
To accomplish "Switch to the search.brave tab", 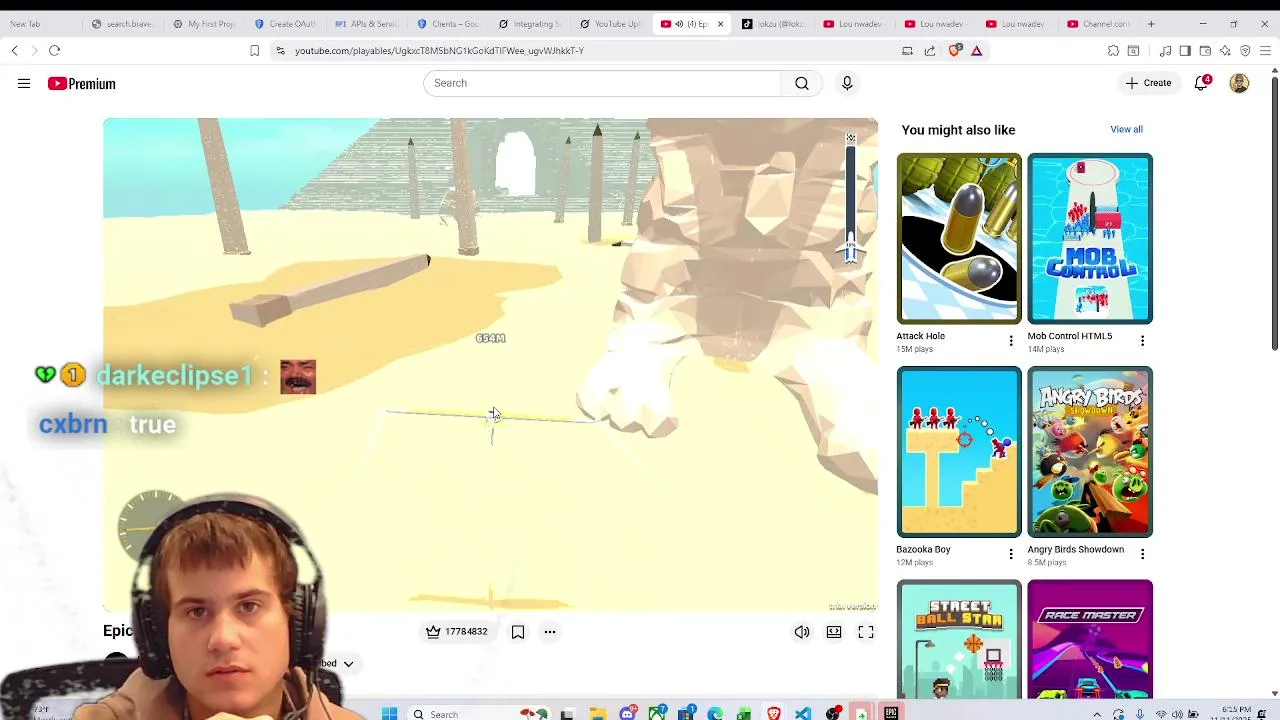I will click(121, 24).
